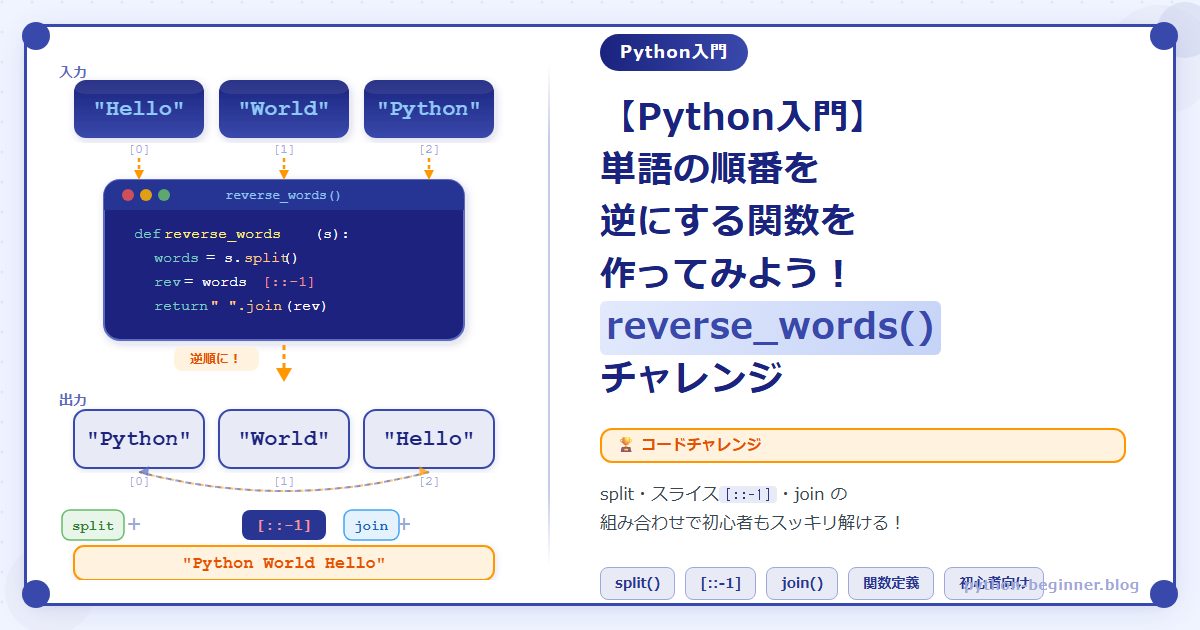The height and width of the screenshot is (630, 1200).
Task: Click the チャレンジ headline word
Action: [692, 379]
